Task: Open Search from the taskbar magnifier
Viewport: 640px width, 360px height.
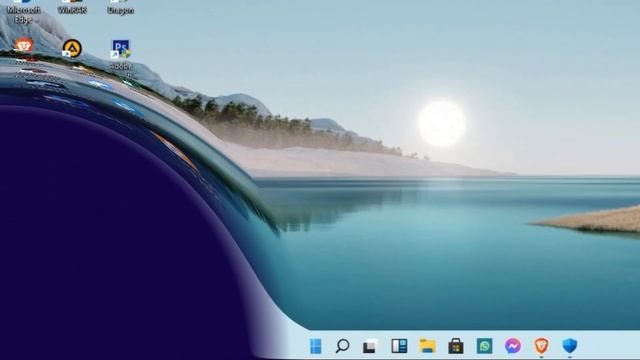Action: [x=342, y=346]
